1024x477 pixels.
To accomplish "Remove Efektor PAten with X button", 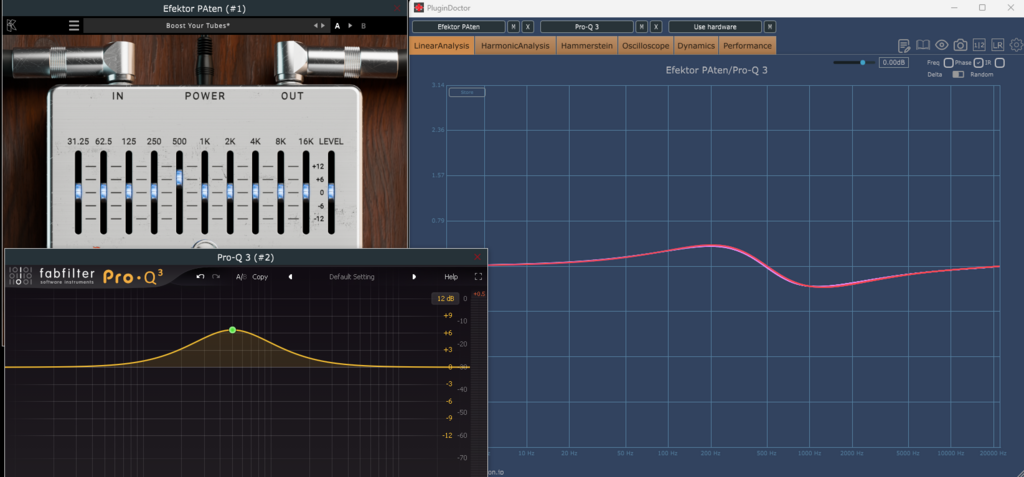I will coord(528,27).
